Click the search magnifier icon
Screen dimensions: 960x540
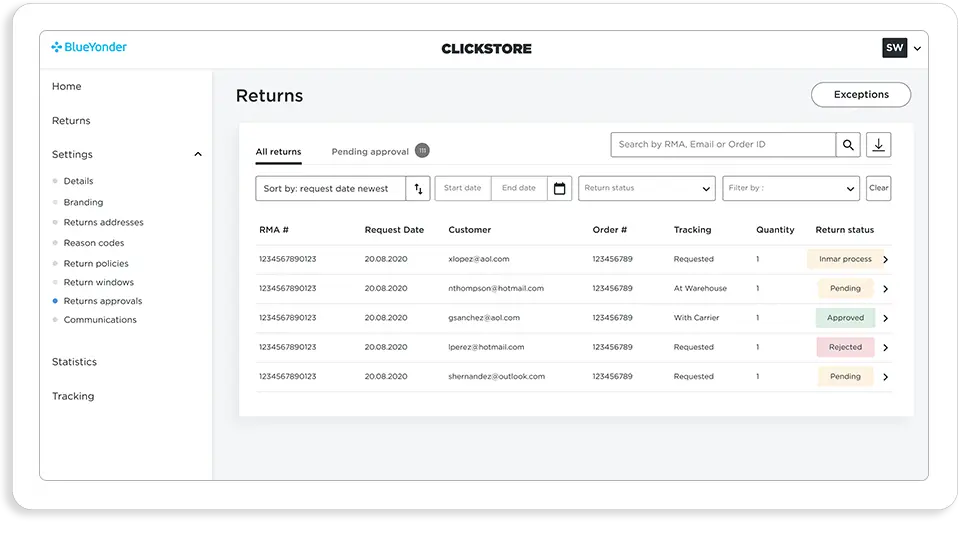point(848,145)
